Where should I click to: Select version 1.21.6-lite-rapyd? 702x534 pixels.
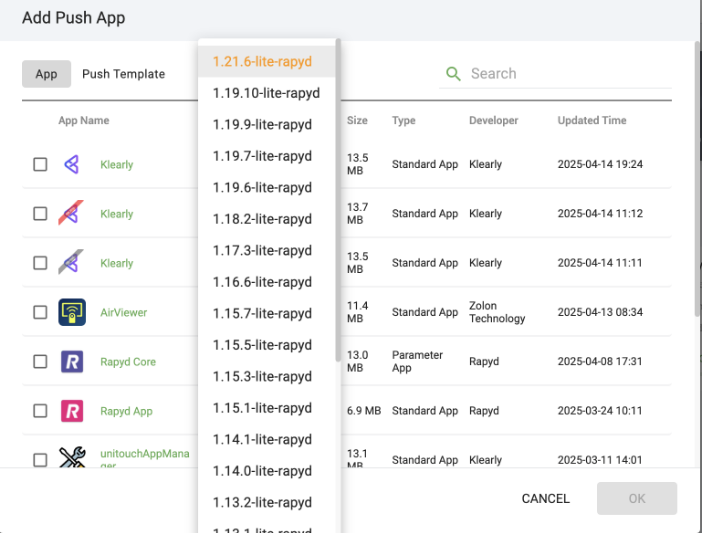267,61
